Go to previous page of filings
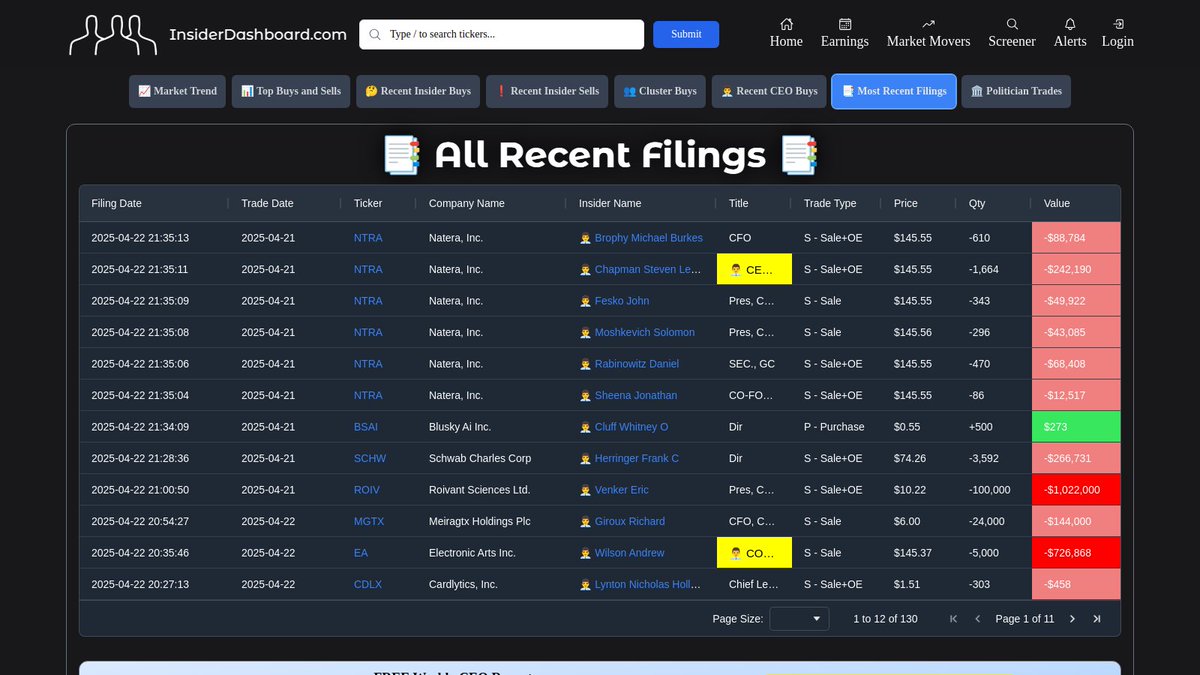 977,619
